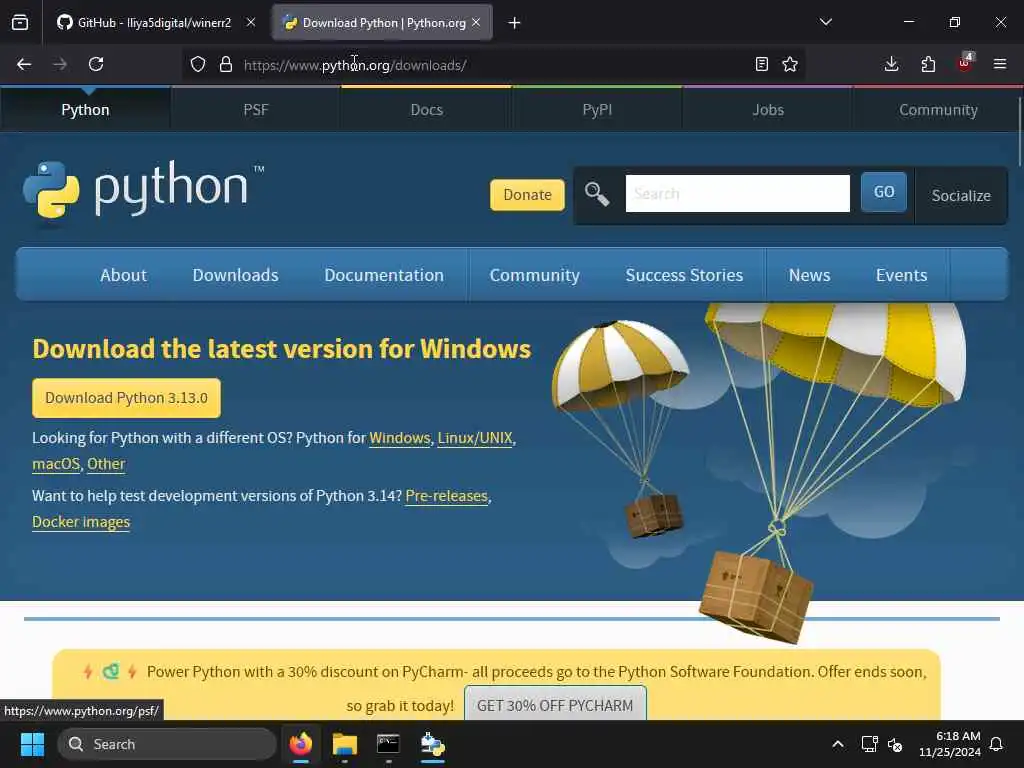This screenshot has height=768, width=1024.
Task: Bookmark this page with the star icon
Action: pyautogui.click(x=790, y=64)
